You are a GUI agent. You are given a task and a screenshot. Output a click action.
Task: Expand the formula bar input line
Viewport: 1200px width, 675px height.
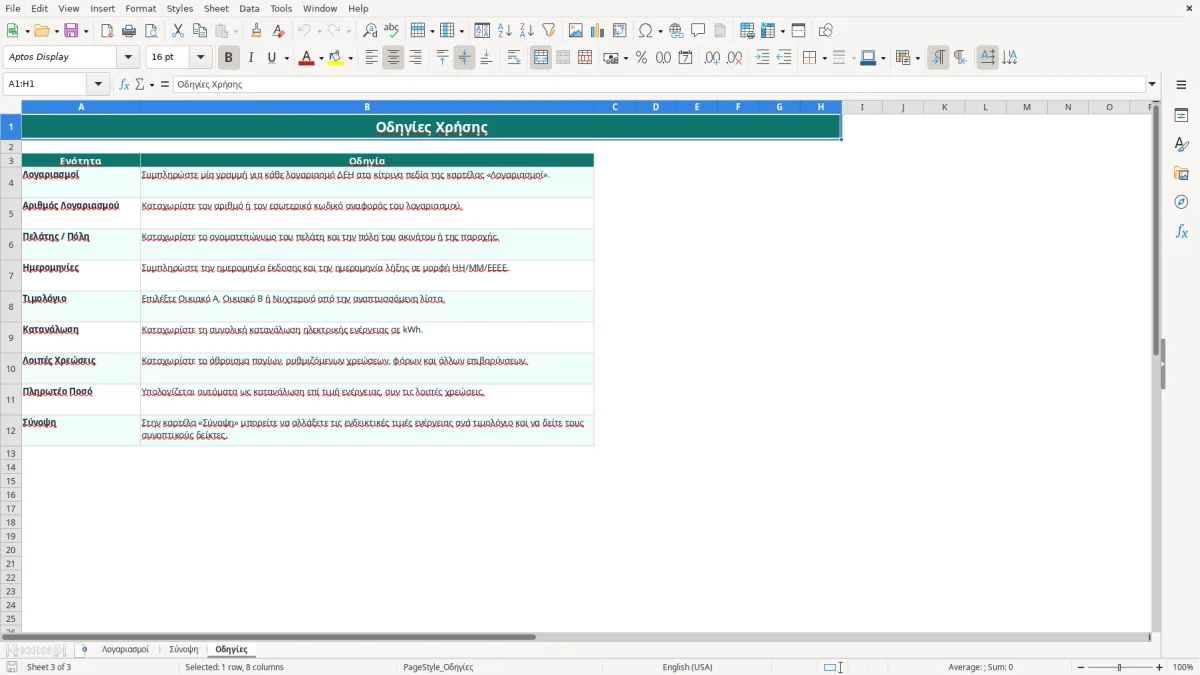click(x=1153, y=85)
